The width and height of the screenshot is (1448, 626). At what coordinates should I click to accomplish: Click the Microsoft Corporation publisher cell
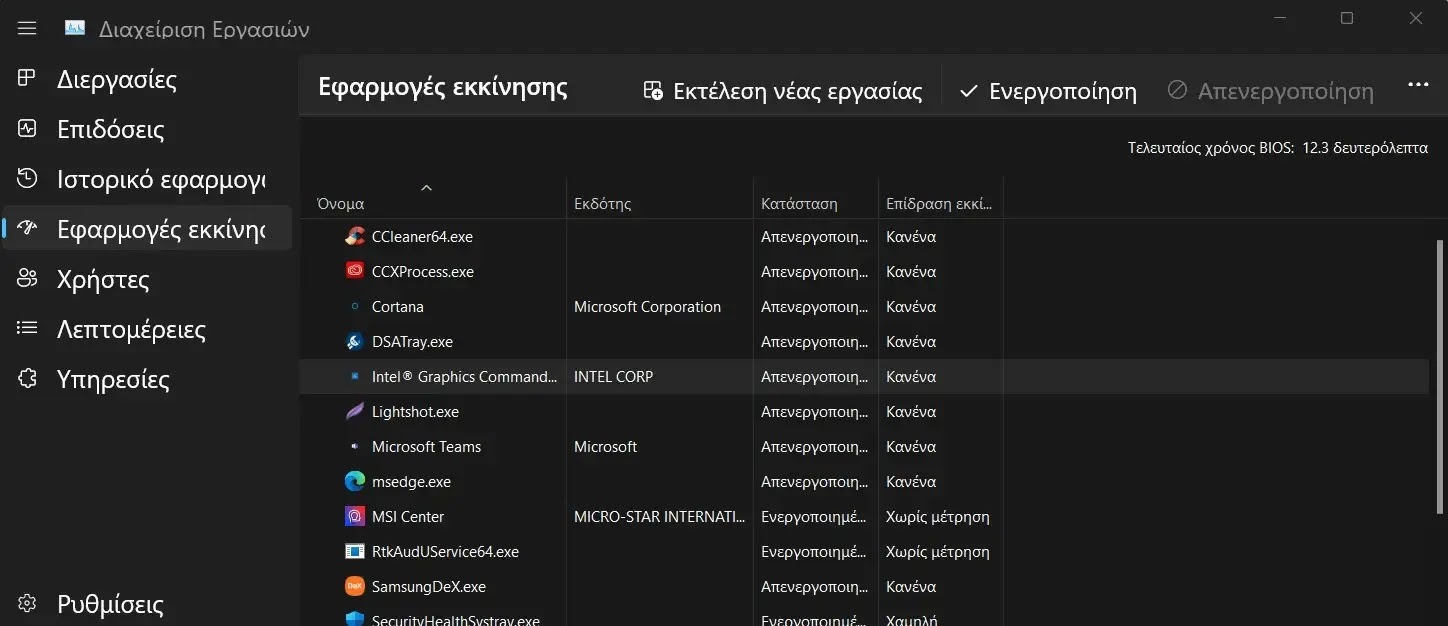647,307
